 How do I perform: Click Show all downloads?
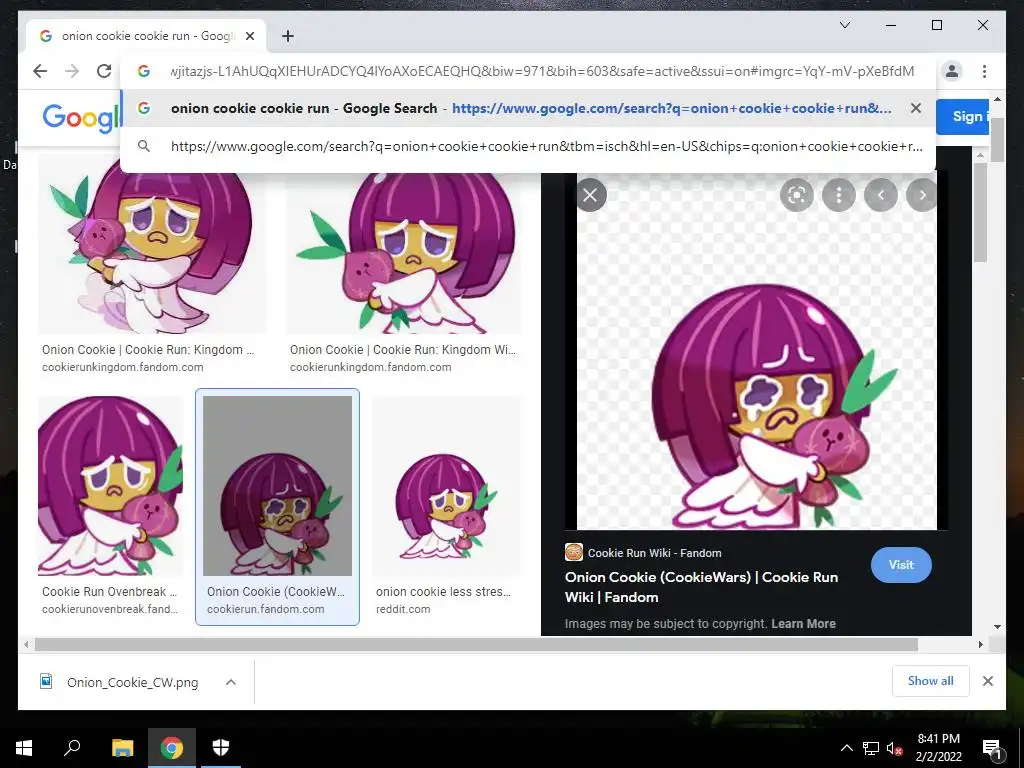click(931, 681)
